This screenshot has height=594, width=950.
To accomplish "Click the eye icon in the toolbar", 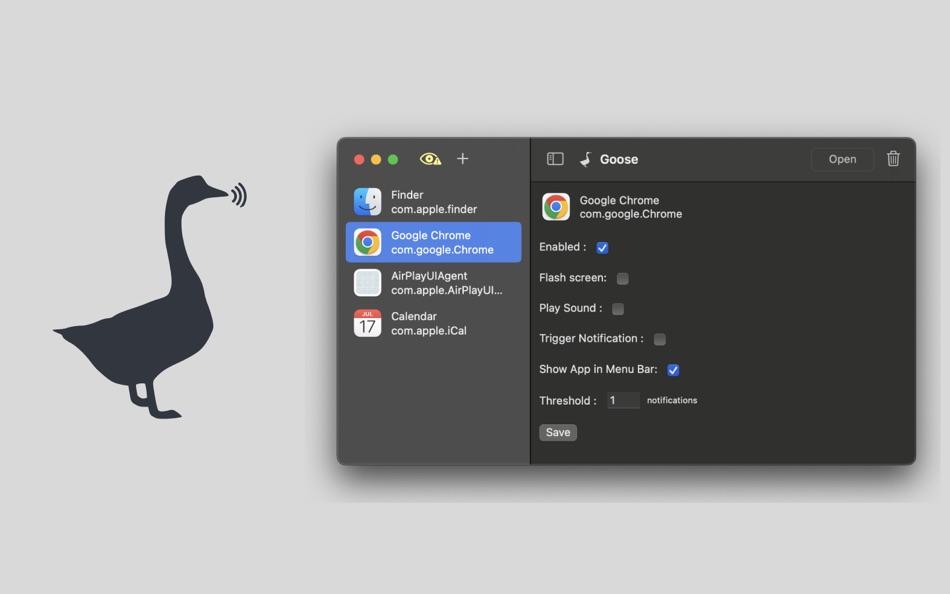I will [x=430, y=159].
